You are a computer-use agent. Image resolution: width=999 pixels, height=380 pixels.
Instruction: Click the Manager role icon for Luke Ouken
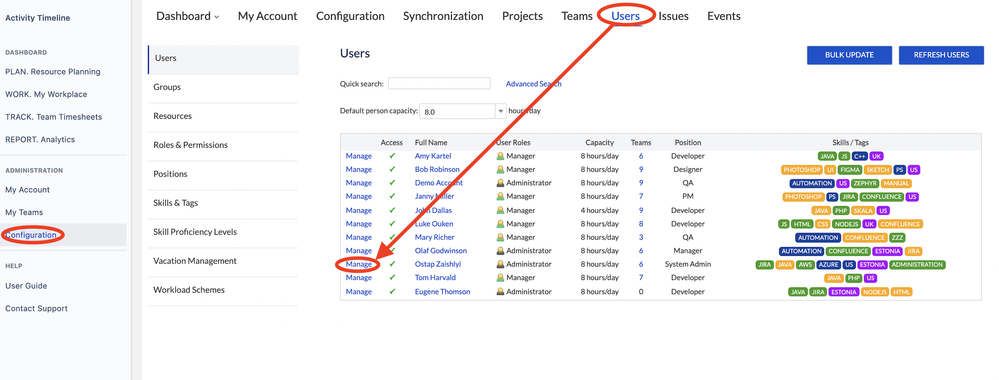(x=500, y=224)
